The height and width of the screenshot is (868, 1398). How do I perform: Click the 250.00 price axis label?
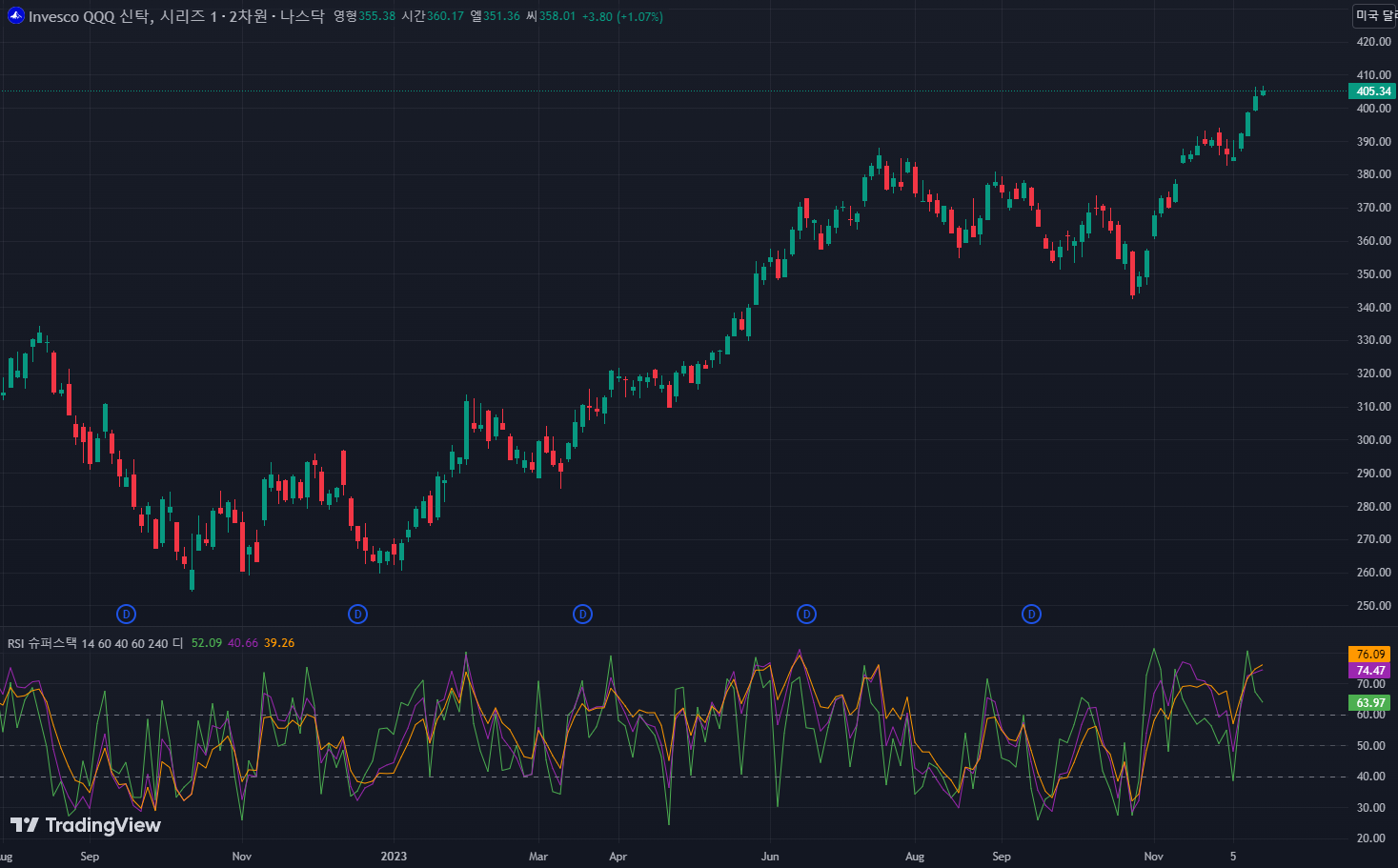point(1374,606)
